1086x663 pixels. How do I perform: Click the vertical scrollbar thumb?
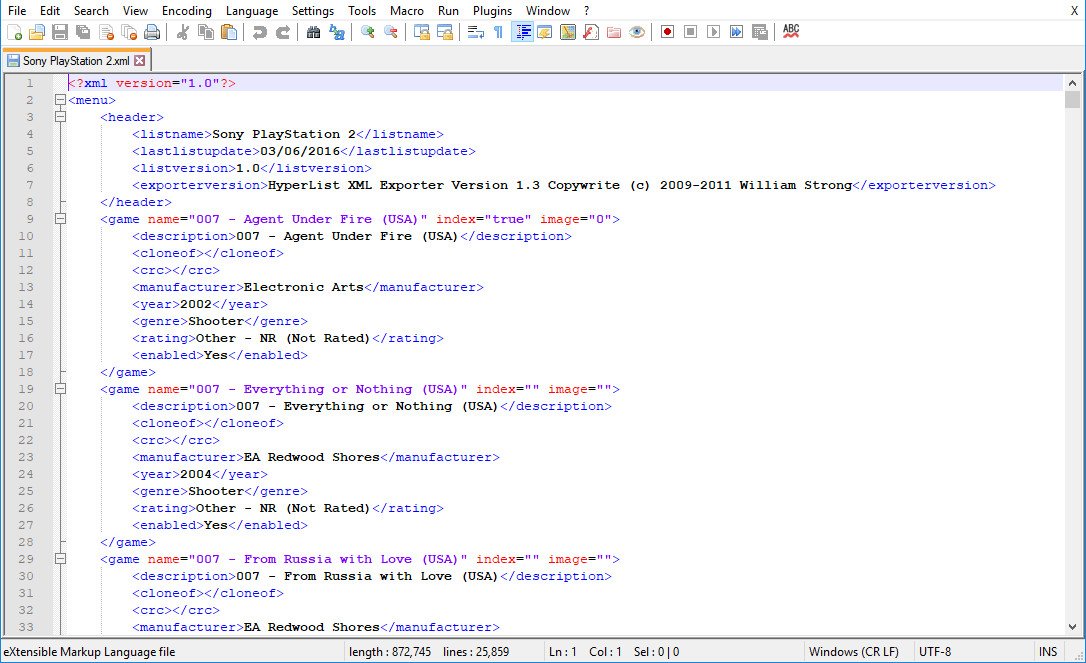click(x=1072, y=100)
